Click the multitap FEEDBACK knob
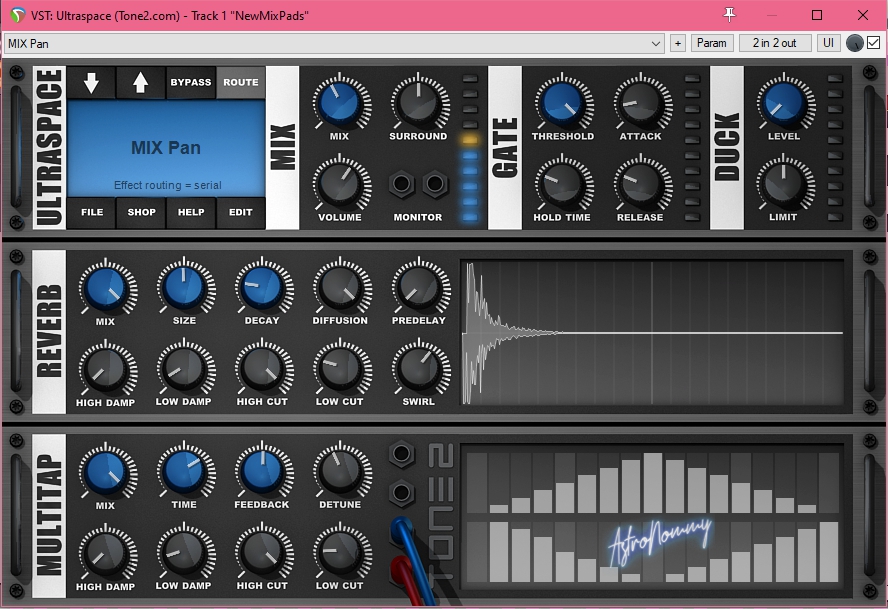Screen dimensions: 888x609 pos(262,472)
